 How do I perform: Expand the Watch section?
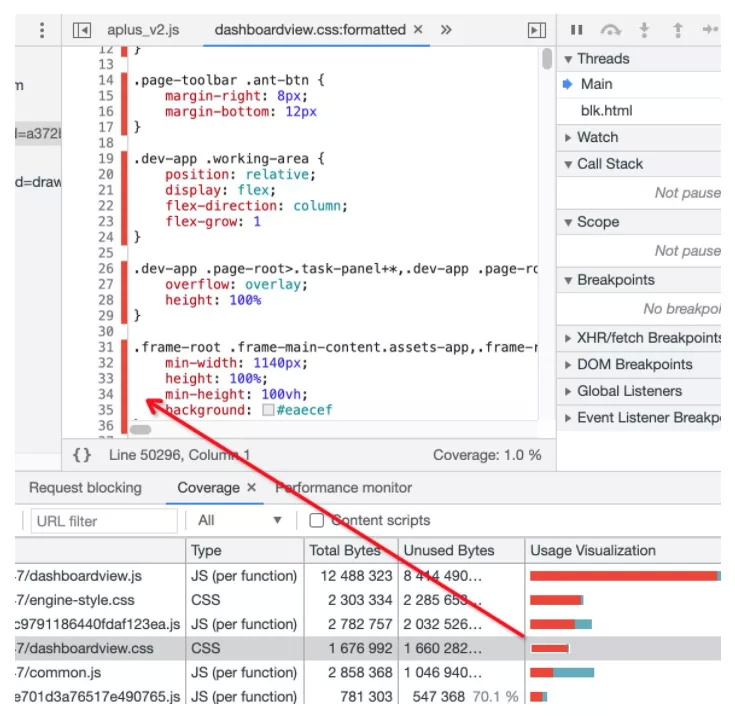[597, 137]
